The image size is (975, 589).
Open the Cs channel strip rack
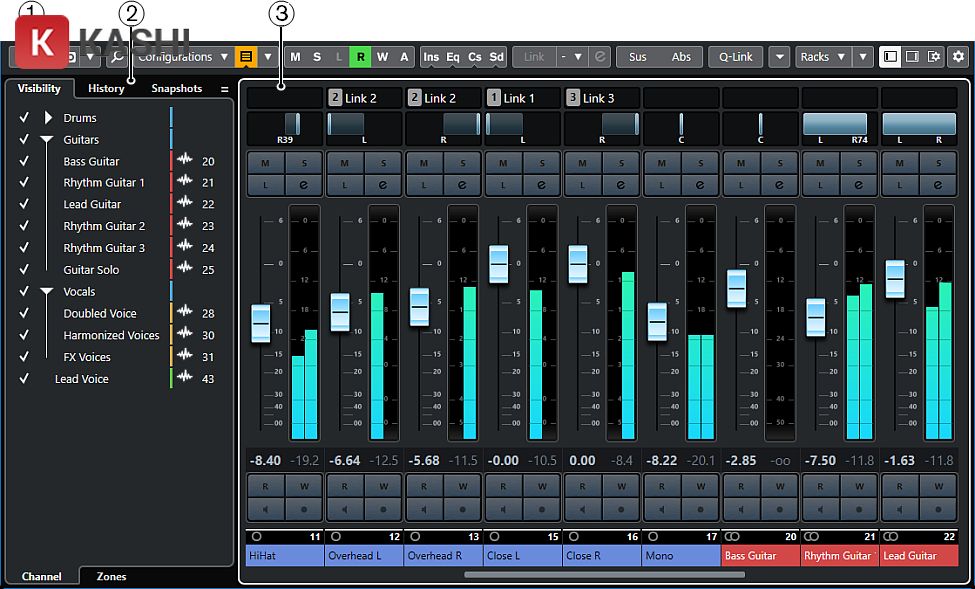coord(473,57)
